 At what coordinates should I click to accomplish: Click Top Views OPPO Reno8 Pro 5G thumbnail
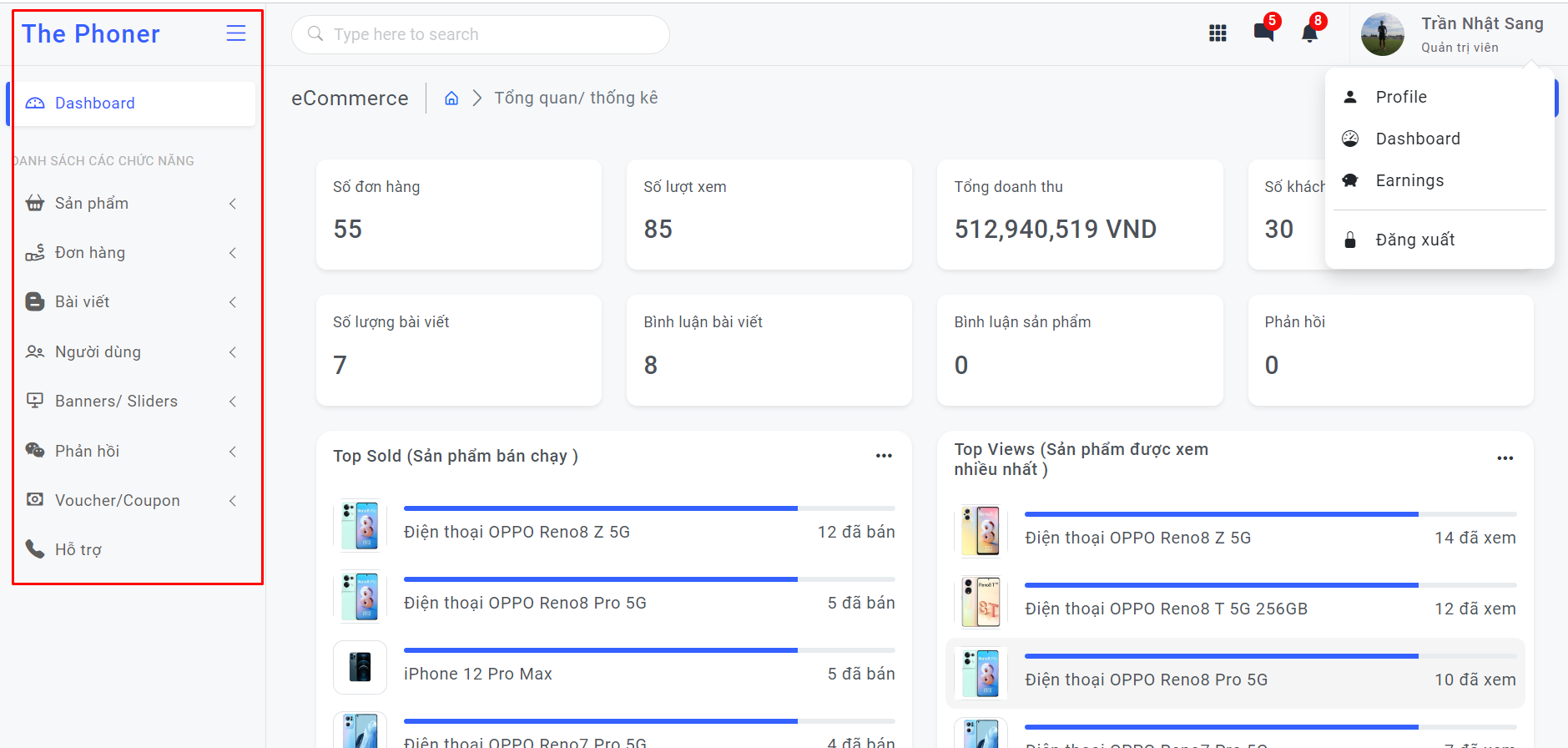click(981, 673)
